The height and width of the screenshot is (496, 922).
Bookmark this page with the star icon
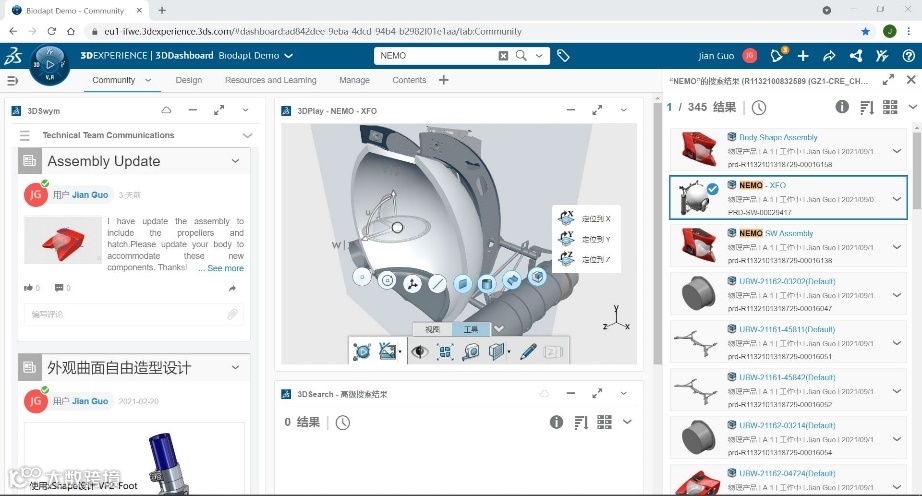pyautogui.click(x=865, y=31)
